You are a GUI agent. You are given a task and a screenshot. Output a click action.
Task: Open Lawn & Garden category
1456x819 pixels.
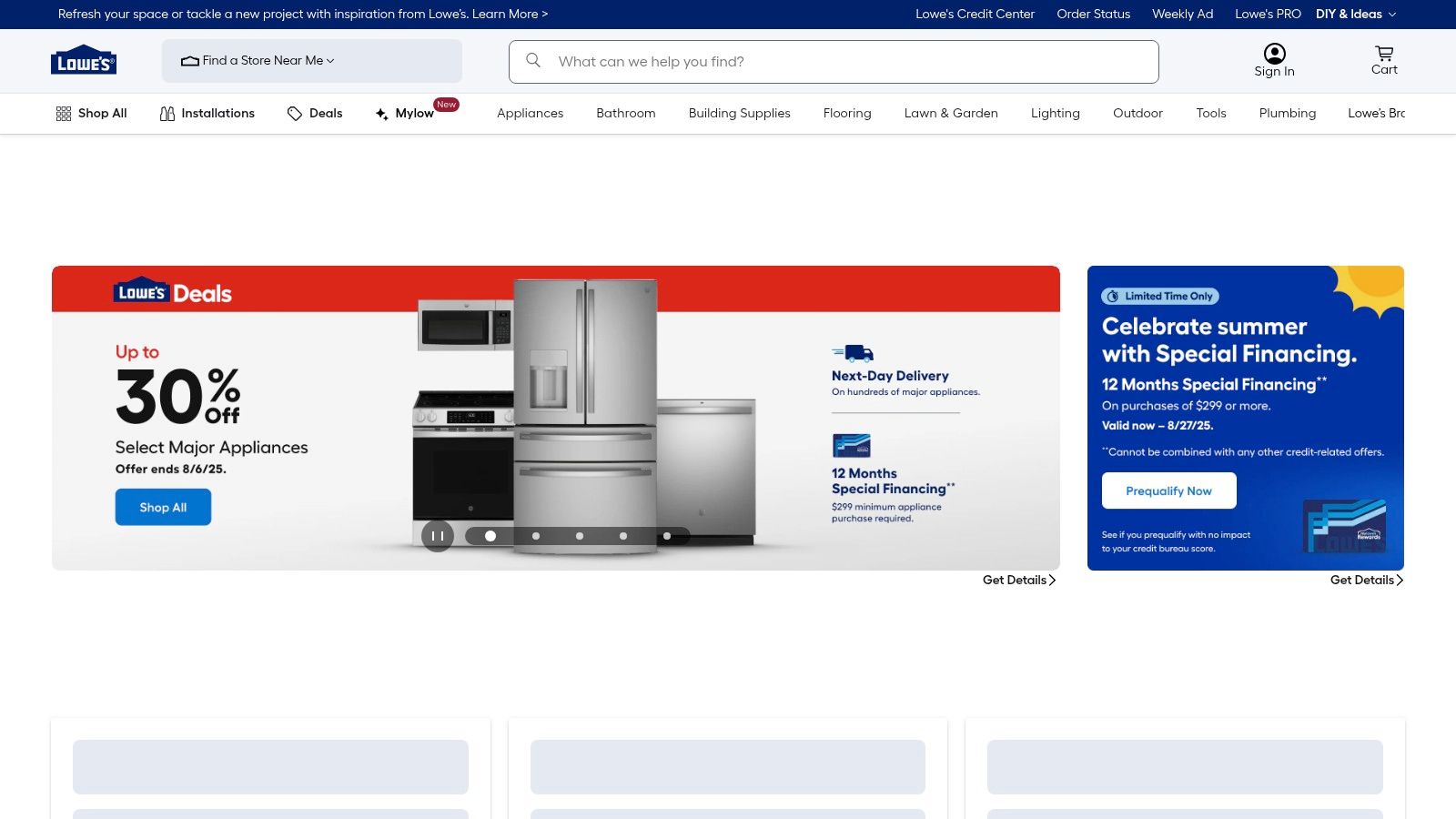(951, 114)
